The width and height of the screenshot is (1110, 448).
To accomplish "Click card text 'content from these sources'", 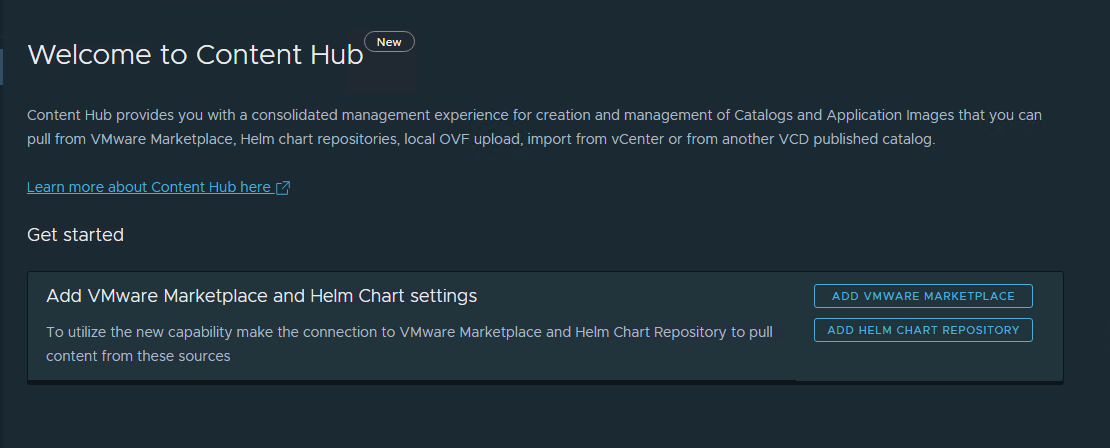I will point(138,356).
